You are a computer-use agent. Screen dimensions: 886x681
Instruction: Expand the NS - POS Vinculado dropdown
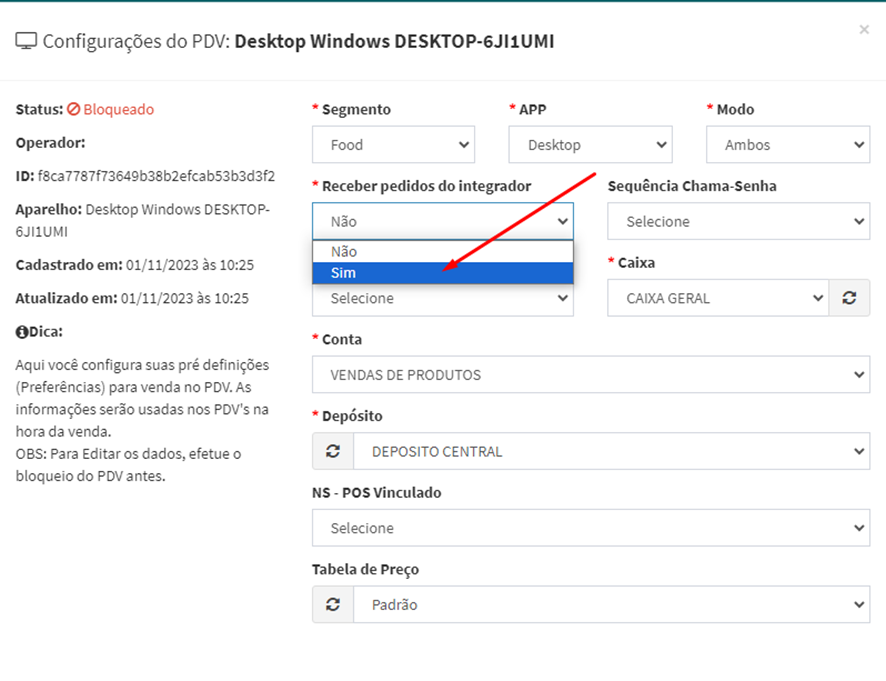[x=590, y=528]
